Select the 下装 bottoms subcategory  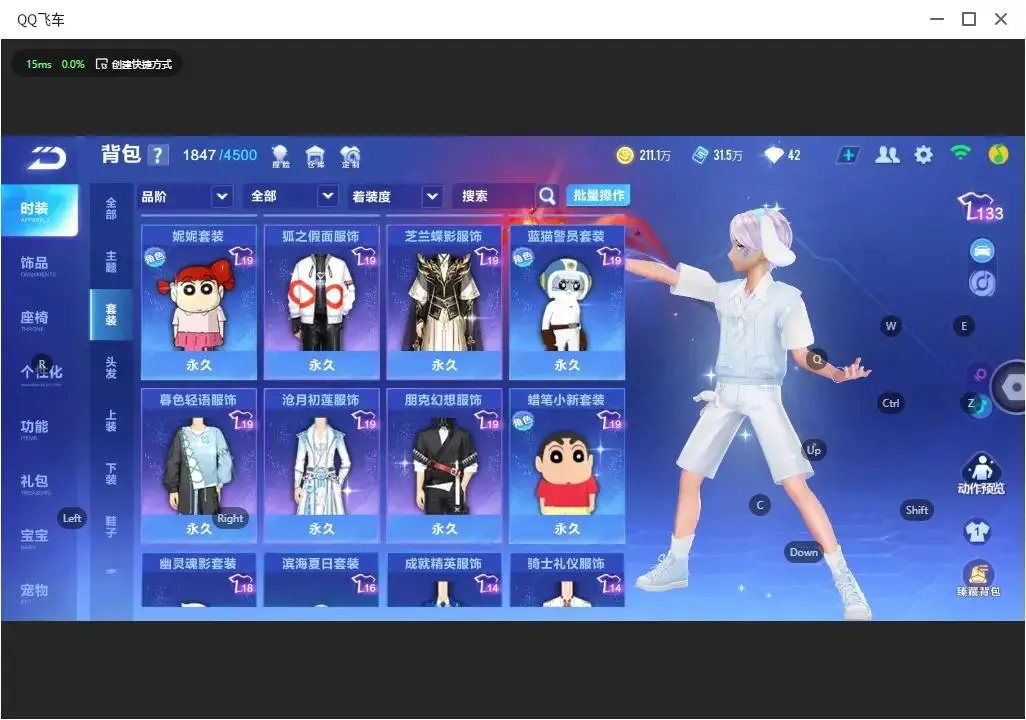[111, 474]
